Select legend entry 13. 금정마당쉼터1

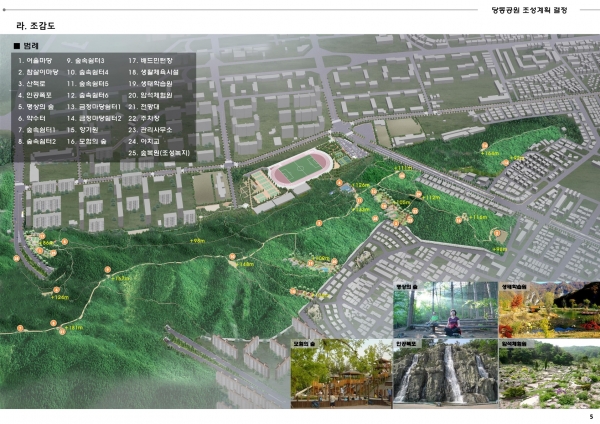pos(94,107)
